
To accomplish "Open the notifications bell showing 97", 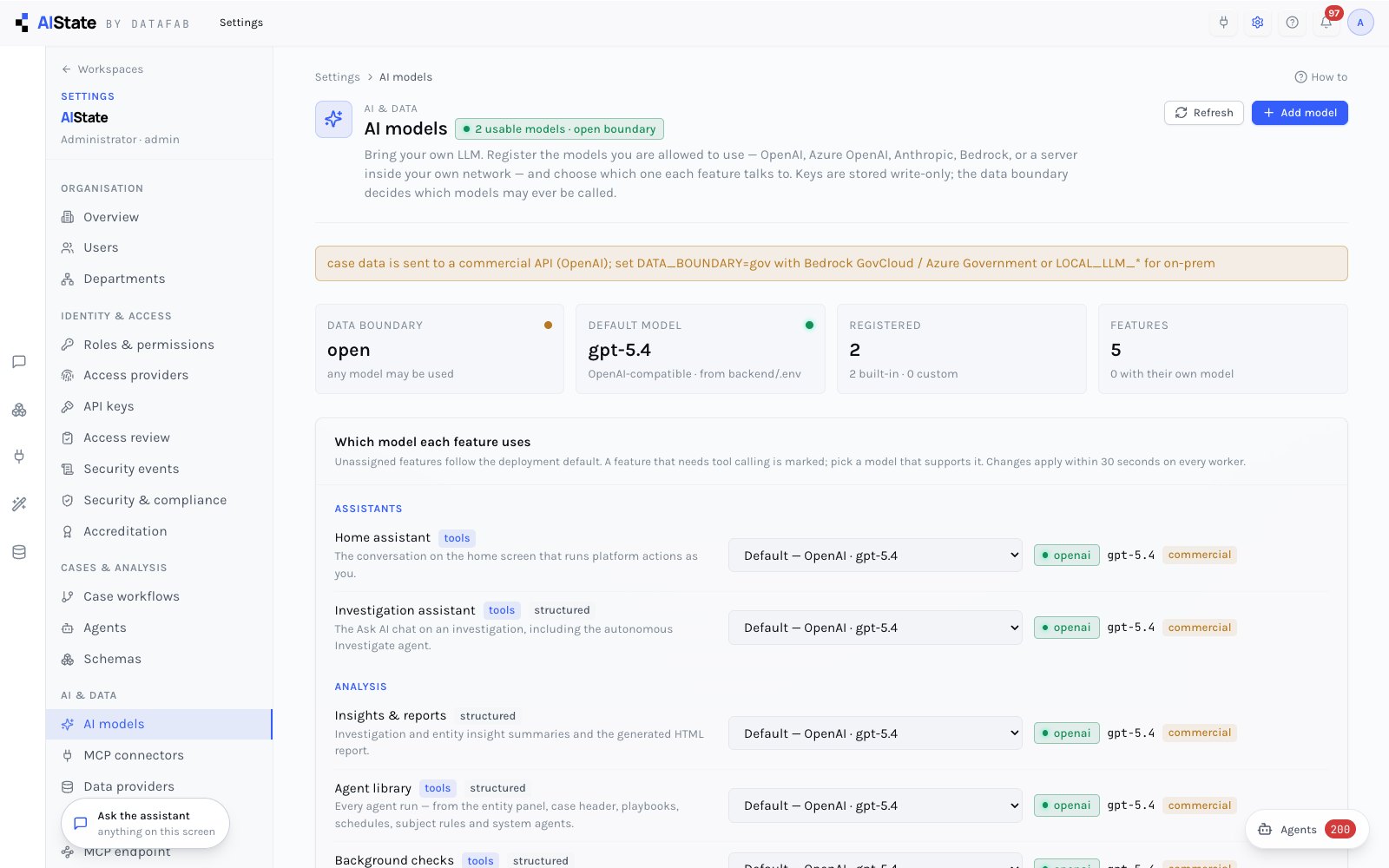I will [x=1326, y=23].
